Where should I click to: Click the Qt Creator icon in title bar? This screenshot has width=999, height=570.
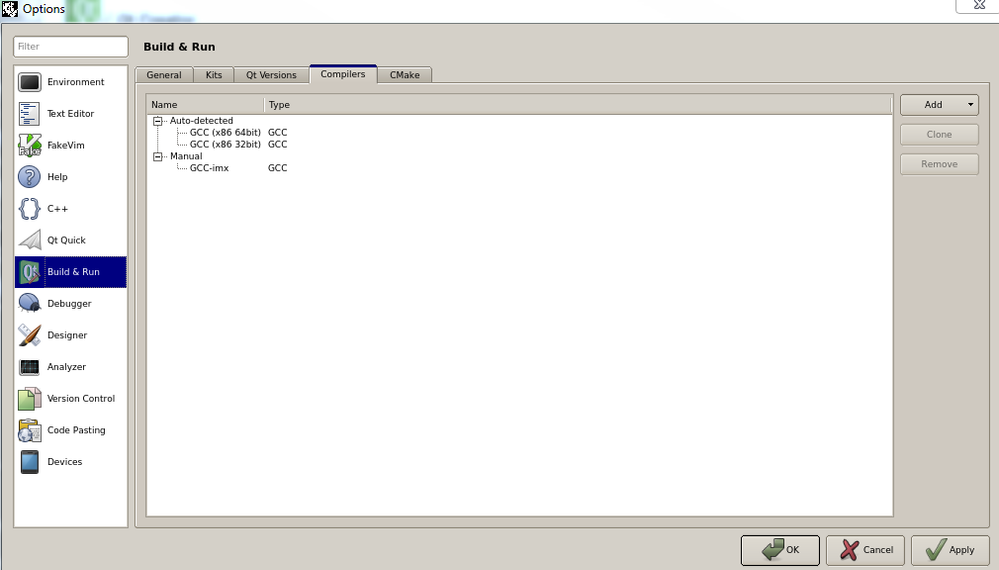tap(10, 9)
